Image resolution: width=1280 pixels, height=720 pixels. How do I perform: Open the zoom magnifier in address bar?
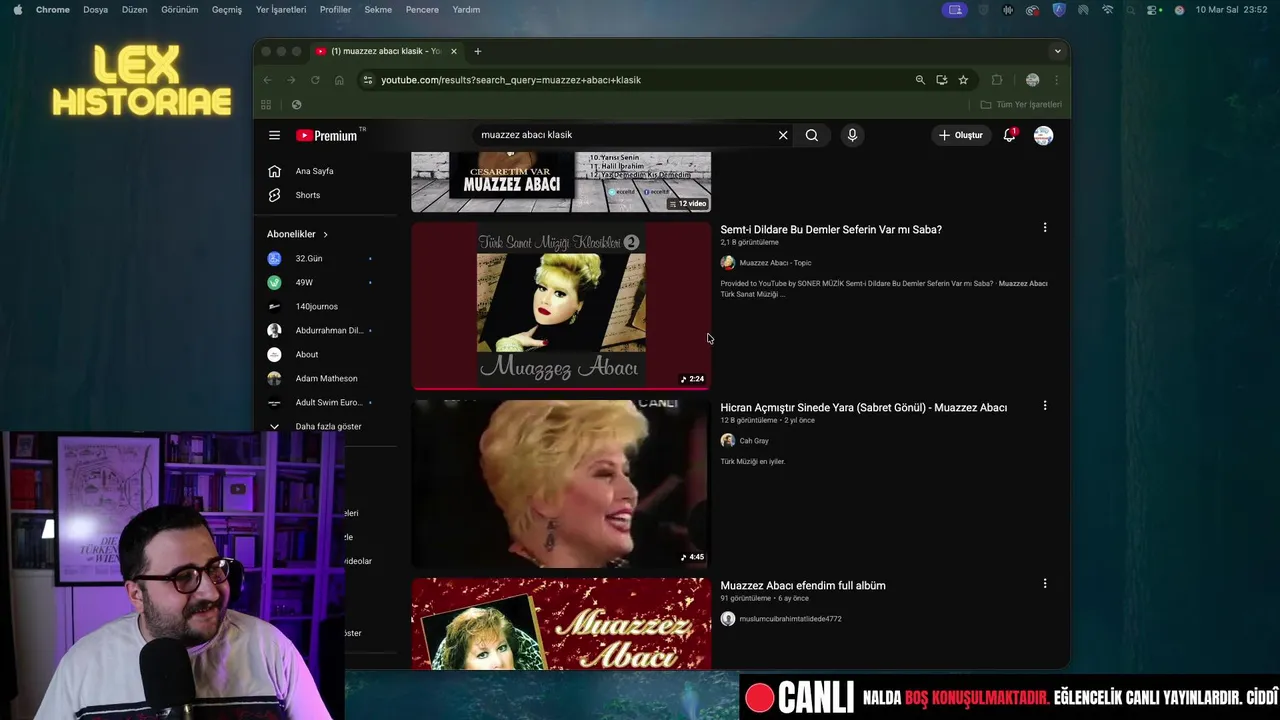tap(920, 80)
